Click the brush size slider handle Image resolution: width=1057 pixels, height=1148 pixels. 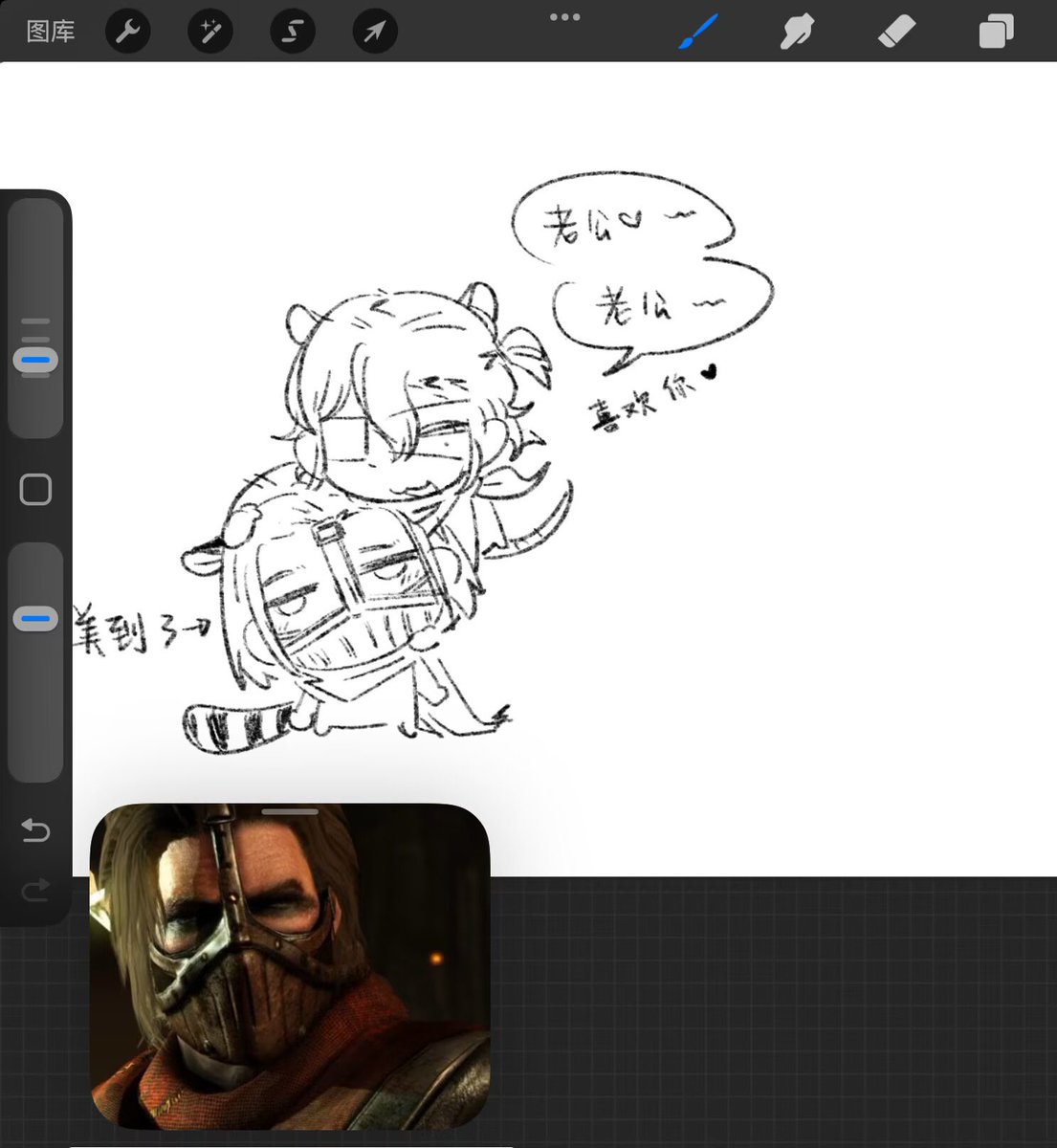[x=35, y=361]
